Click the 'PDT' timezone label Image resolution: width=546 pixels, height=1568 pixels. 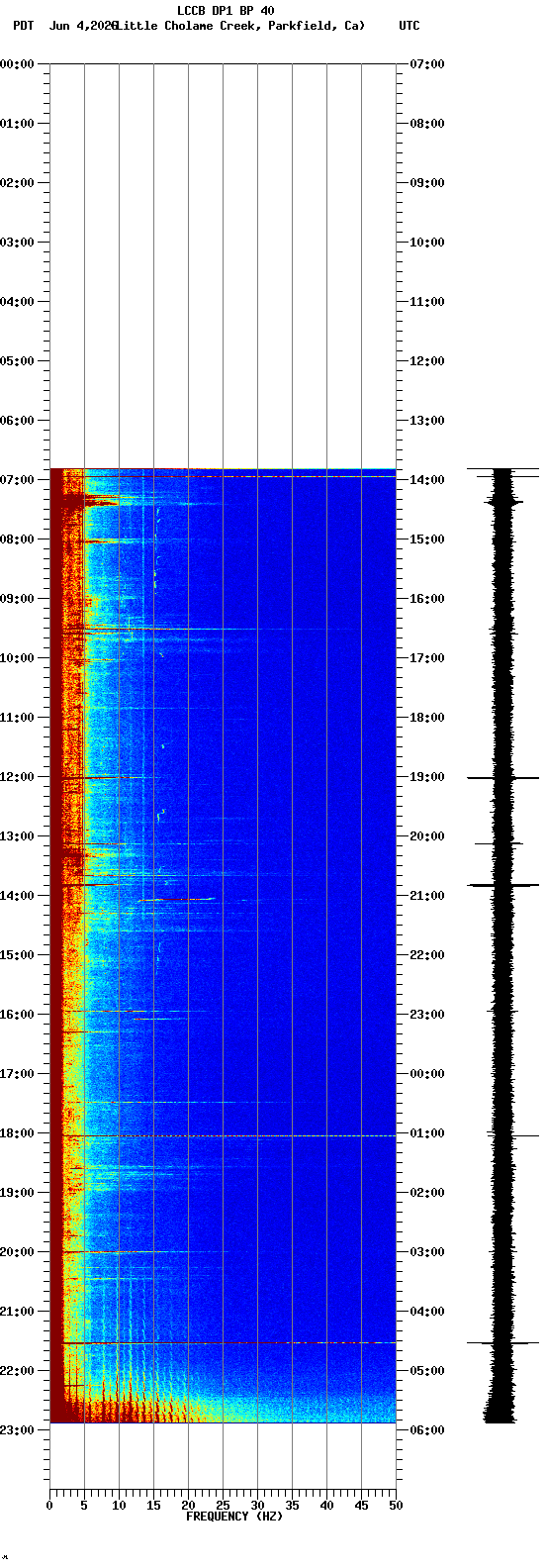click(24, 26)
